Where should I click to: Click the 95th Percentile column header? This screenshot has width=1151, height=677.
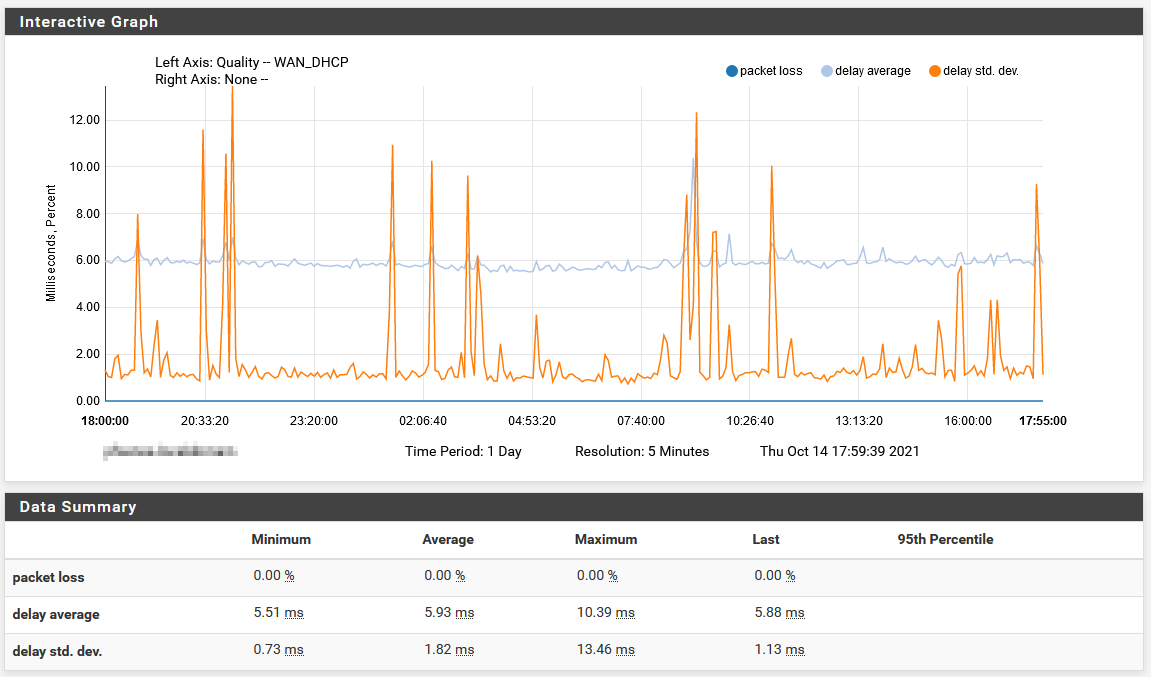tap(945, 540)
